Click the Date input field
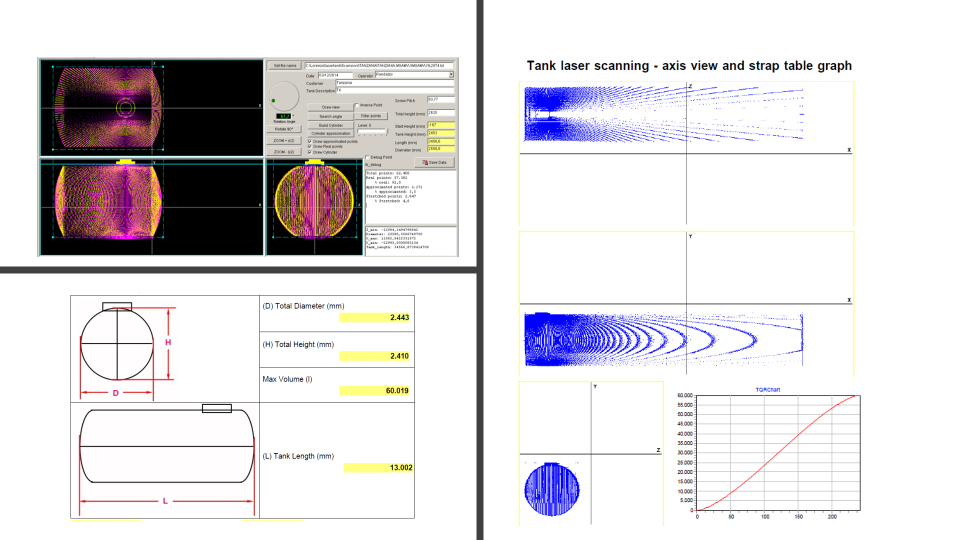Screen dimensions: 960x540 [x=336, y=75]
